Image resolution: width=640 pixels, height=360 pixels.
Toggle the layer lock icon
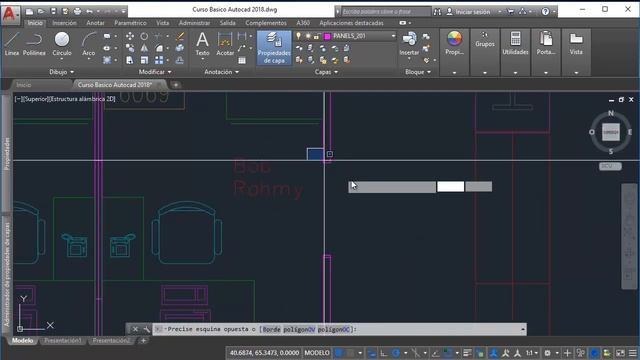(316, 36)
